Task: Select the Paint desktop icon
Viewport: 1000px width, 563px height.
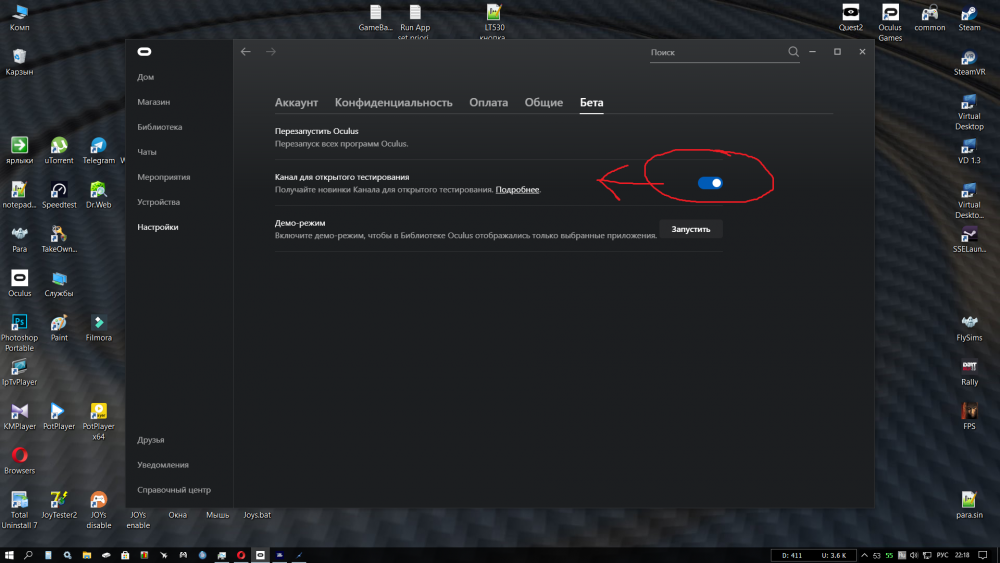Action: pos(59,328)
